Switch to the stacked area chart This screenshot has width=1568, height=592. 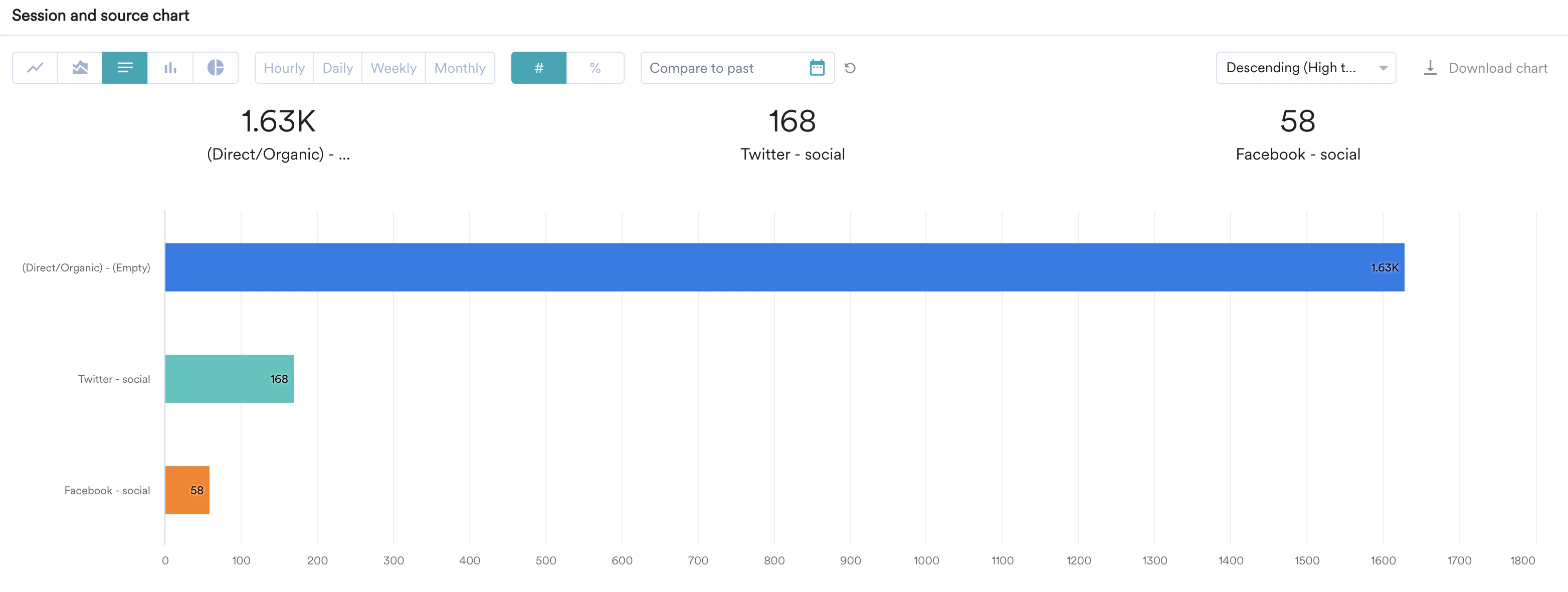coord(80,68)
